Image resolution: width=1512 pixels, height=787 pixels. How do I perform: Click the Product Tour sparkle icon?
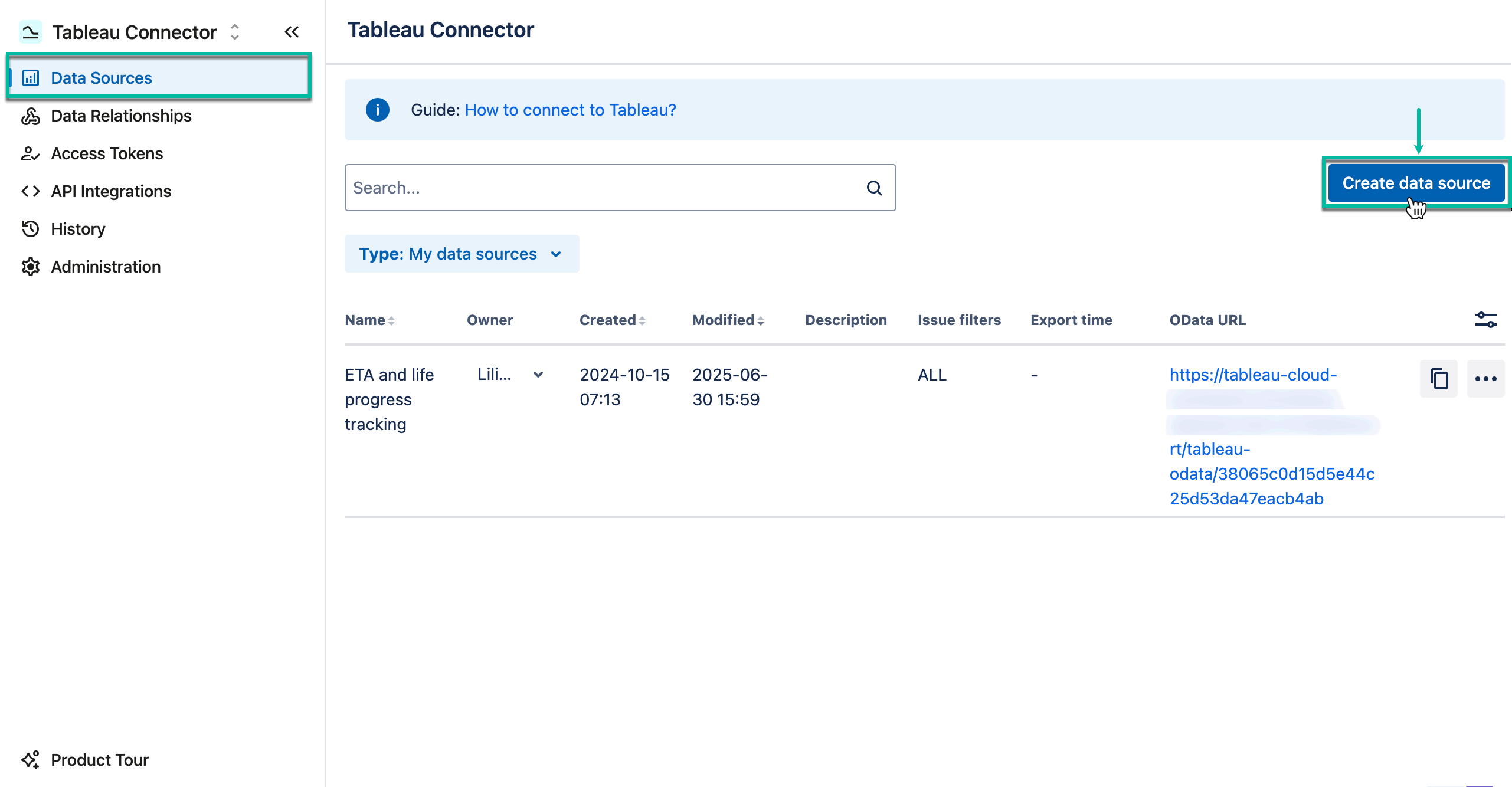(x=30, y=760)
